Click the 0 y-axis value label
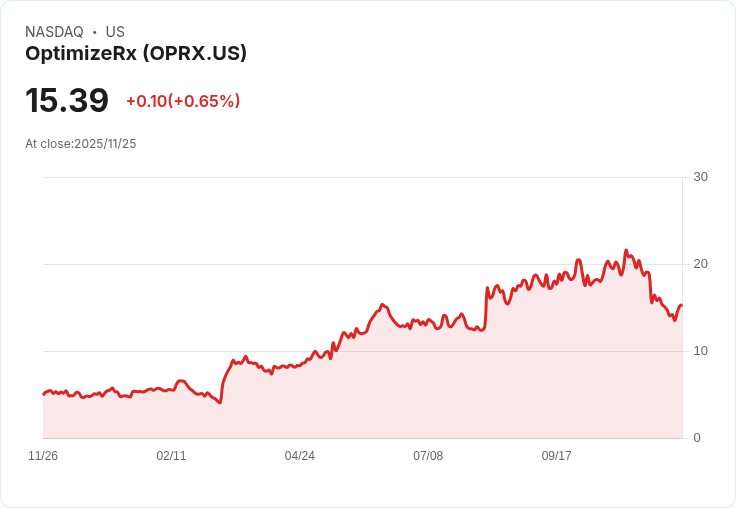This screenshot has height=508, width=736. 697,438
